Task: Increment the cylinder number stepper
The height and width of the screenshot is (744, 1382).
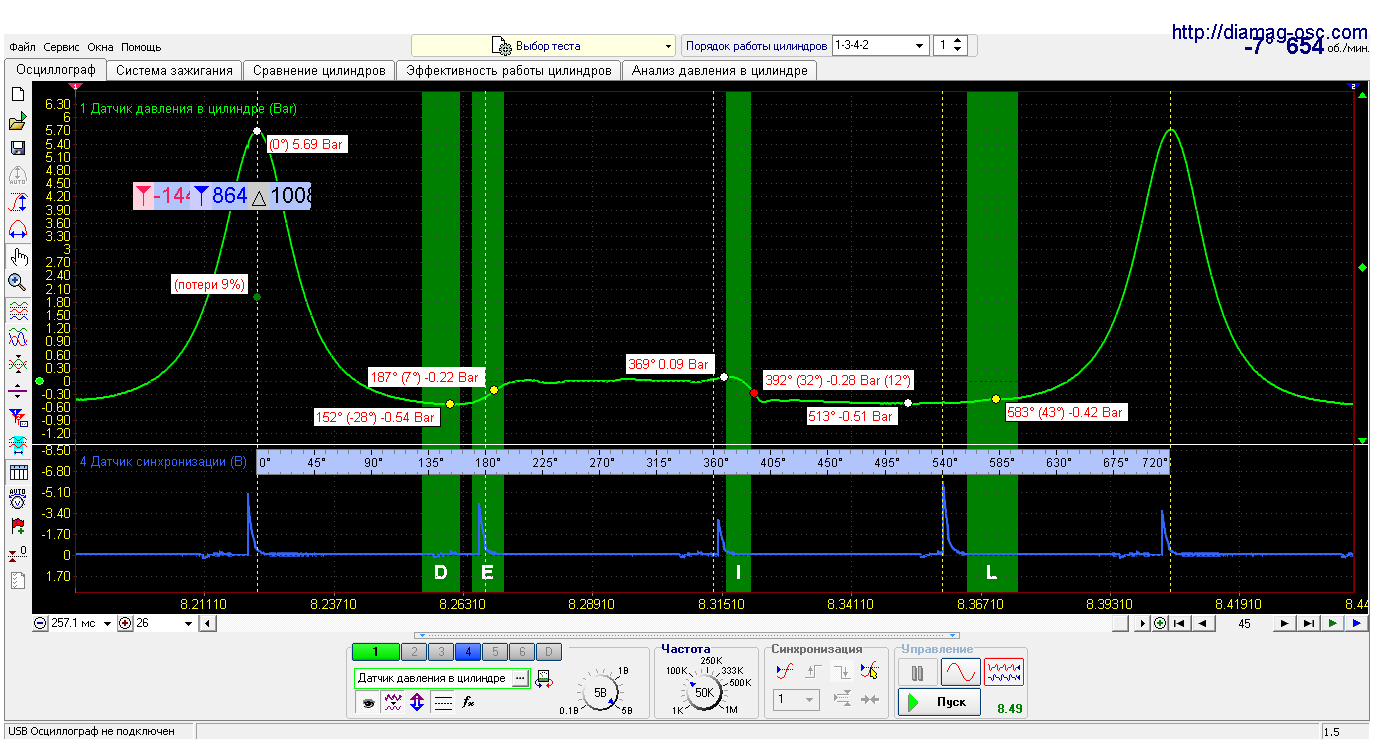Action: point(958,42)
